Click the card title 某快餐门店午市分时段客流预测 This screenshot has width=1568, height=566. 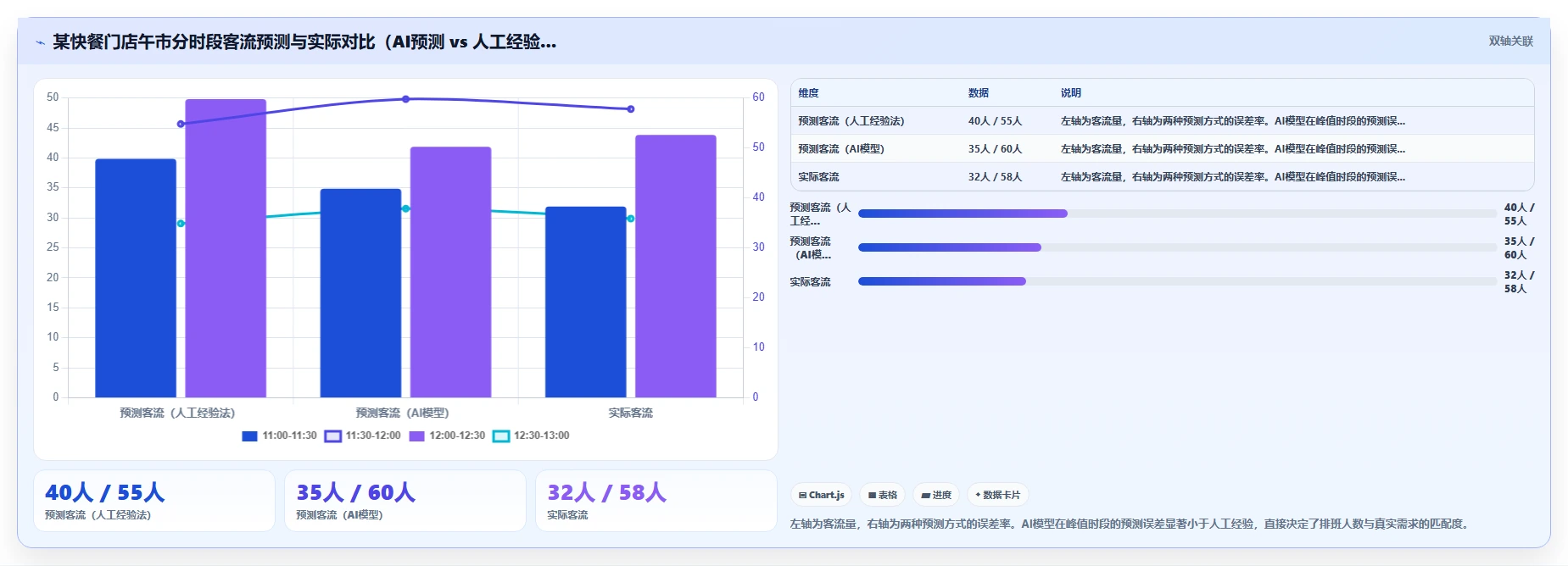click(304, 42)
